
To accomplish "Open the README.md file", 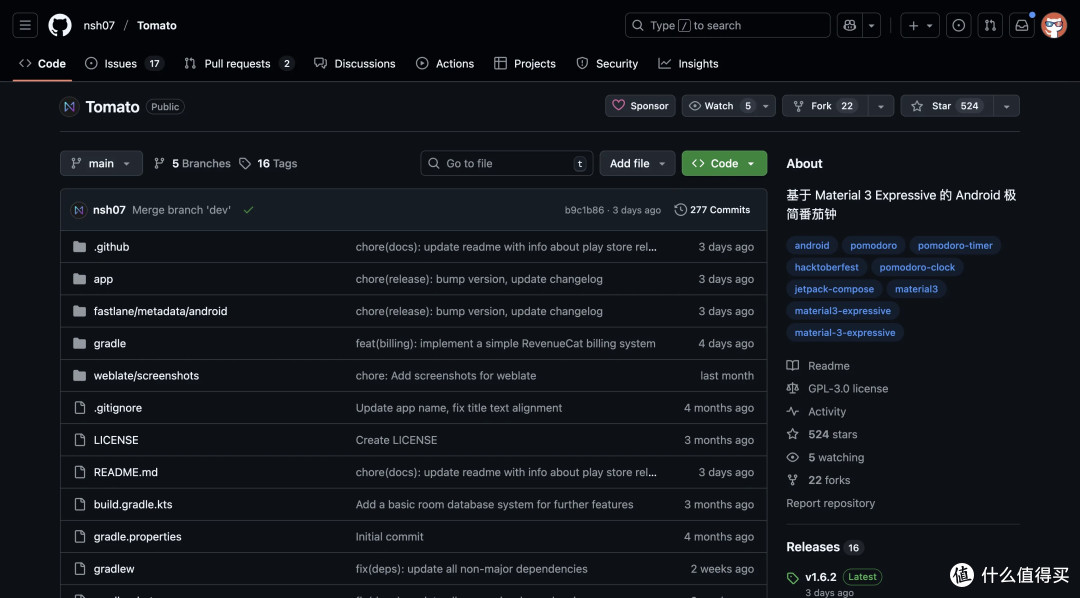I will [x=125, y=472].
